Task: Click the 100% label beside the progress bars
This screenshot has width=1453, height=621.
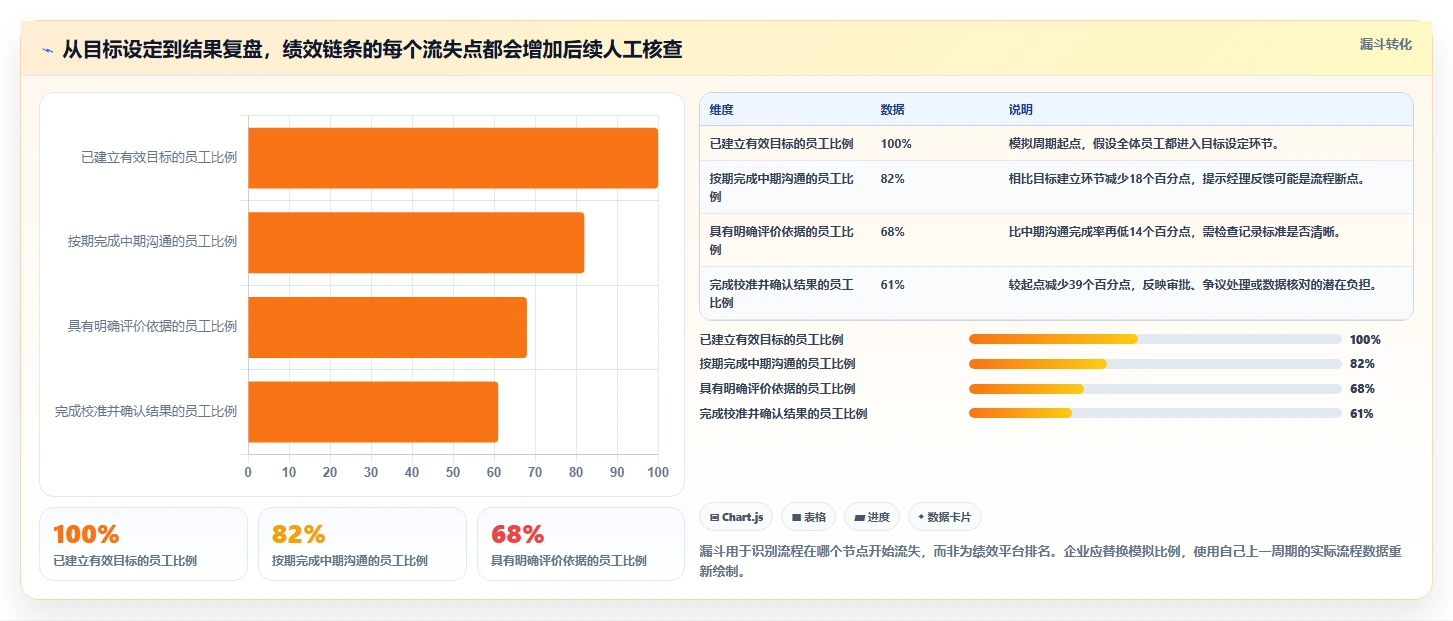Action: [1365, 340]
